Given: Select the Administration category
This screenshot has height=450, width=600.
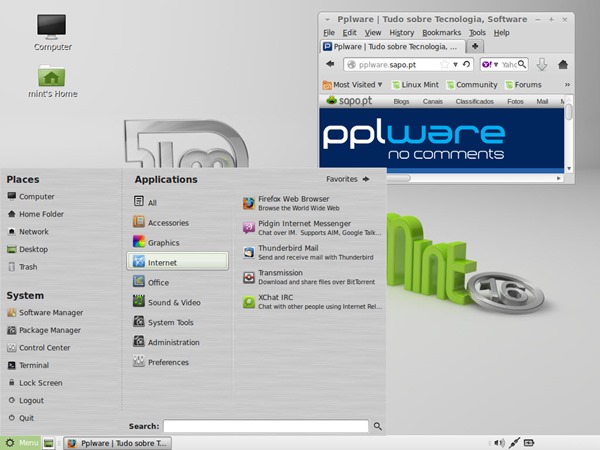Looking at the screenshot, I should pos(178,342).
